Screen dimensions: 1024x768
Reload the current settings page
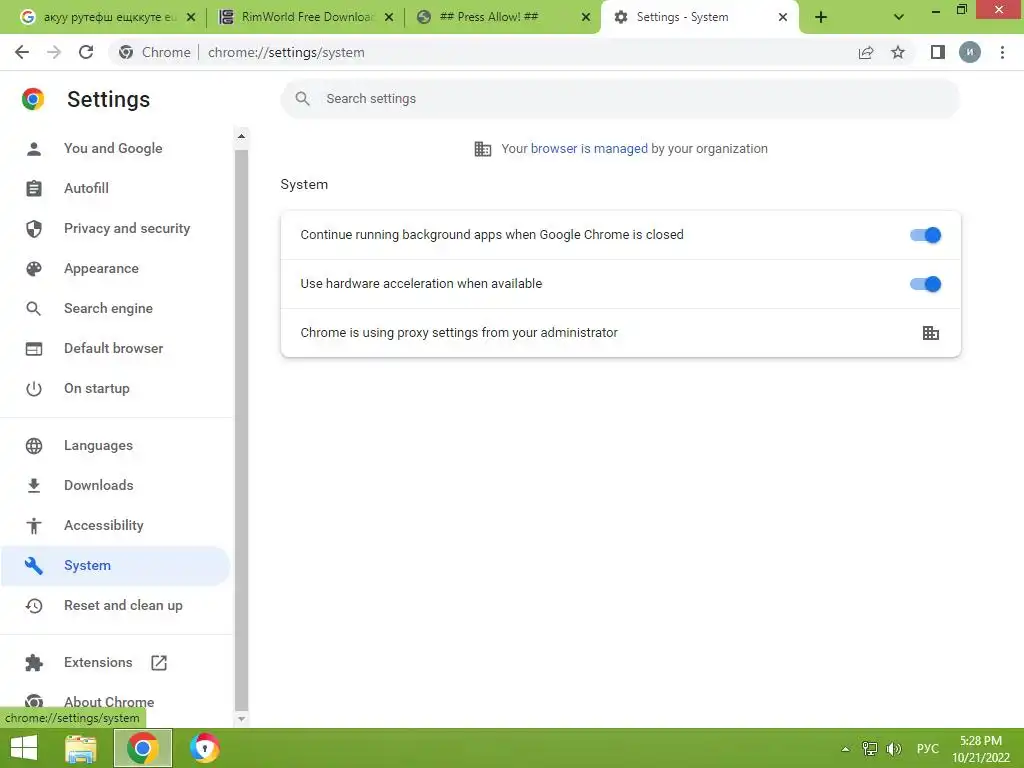[86, 52]
